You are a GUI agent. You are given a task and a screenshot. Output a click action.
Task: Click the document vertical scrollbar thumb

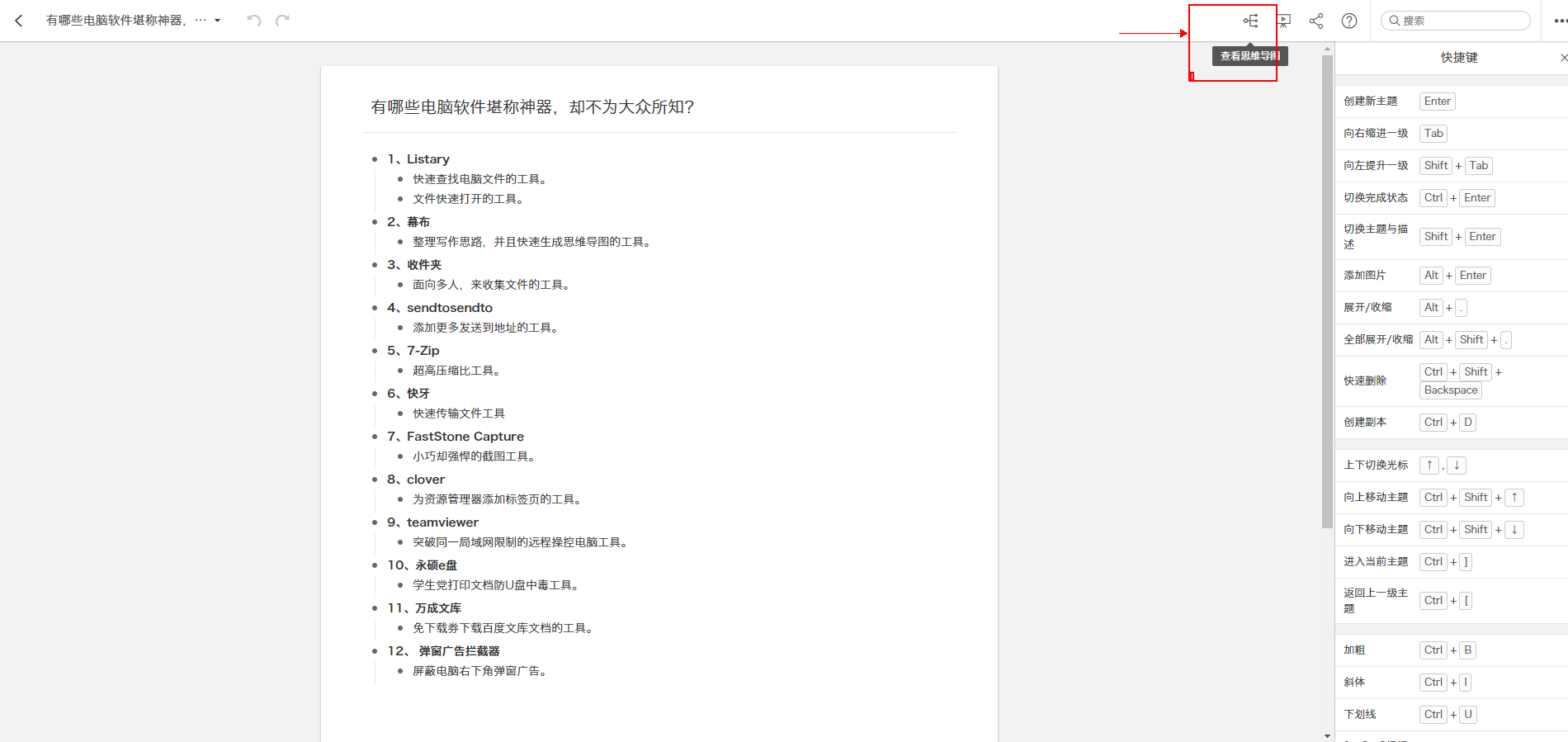click(x=1327, y=291)
